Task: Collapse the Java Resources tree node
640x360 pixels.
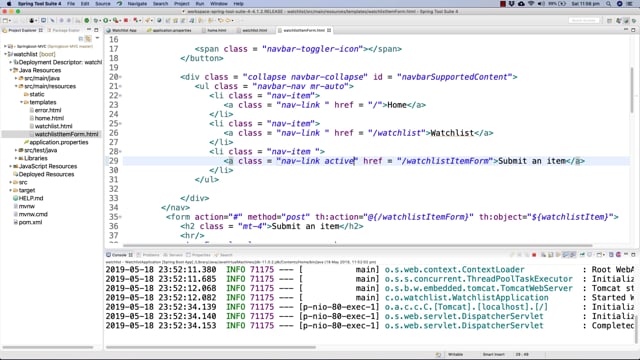Action: [11, 70]
